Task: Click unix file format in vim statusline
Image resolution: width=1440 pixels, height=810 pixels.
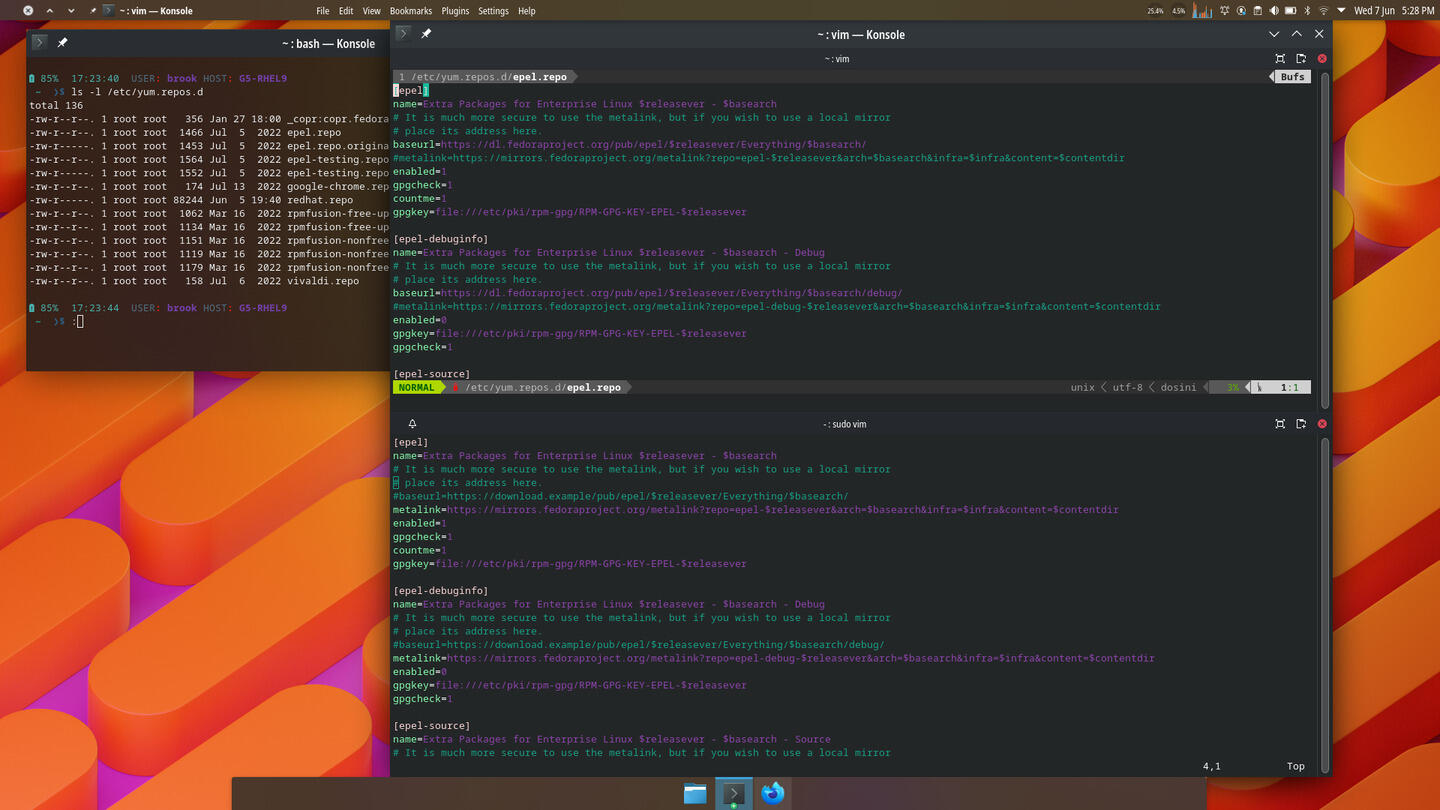Action: 1083,387
